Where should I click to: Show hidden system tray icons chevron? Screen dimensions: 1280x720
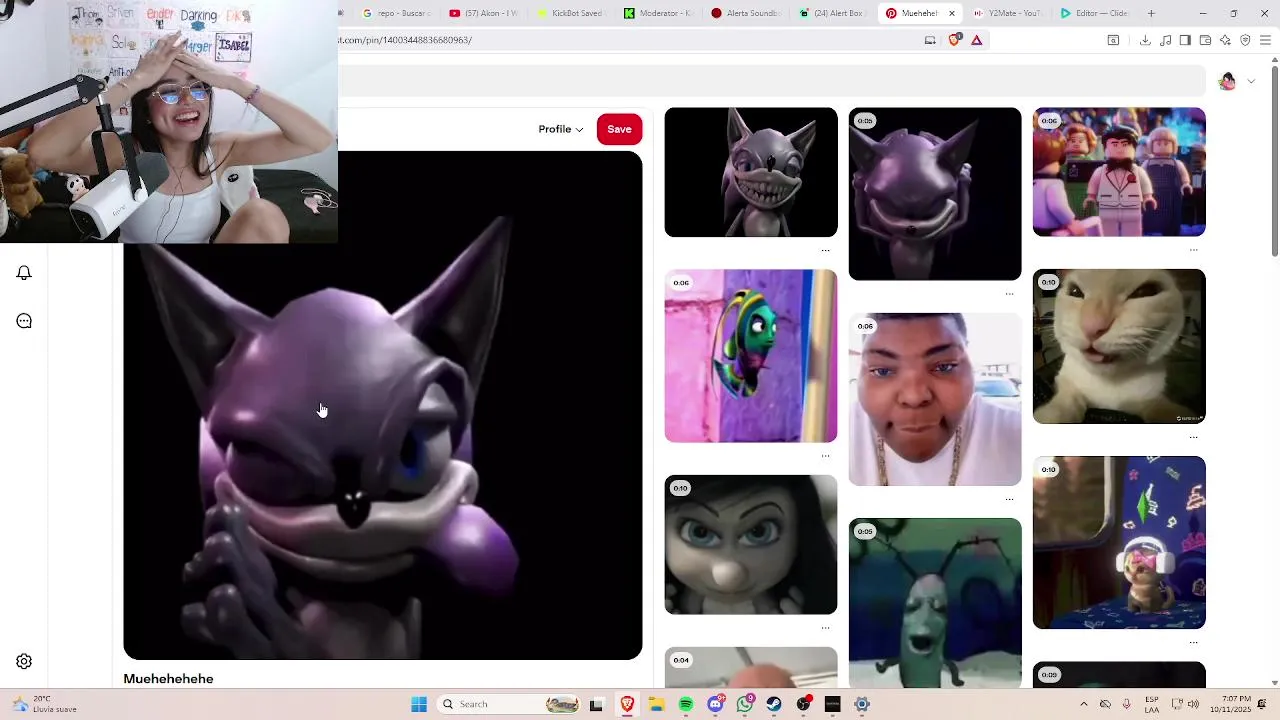(1083, 704)
